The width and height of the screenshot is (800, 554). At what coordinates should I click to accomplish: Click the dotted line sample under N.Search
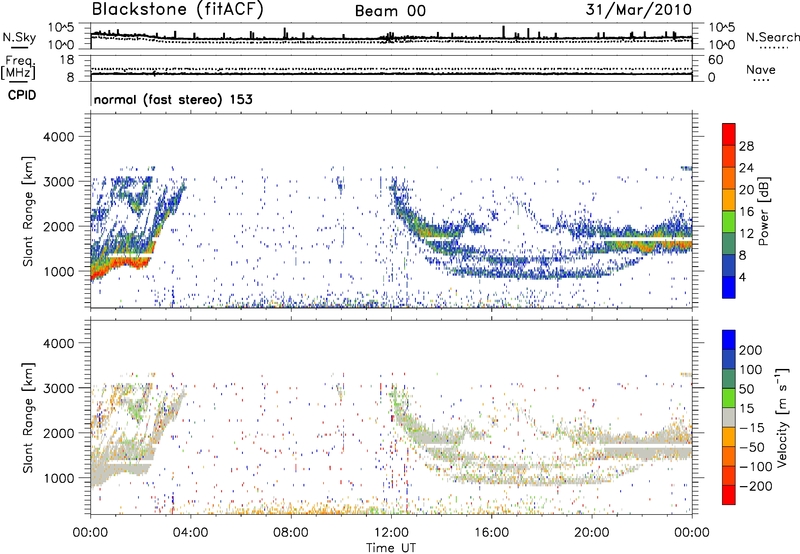[x=774, y=48]
